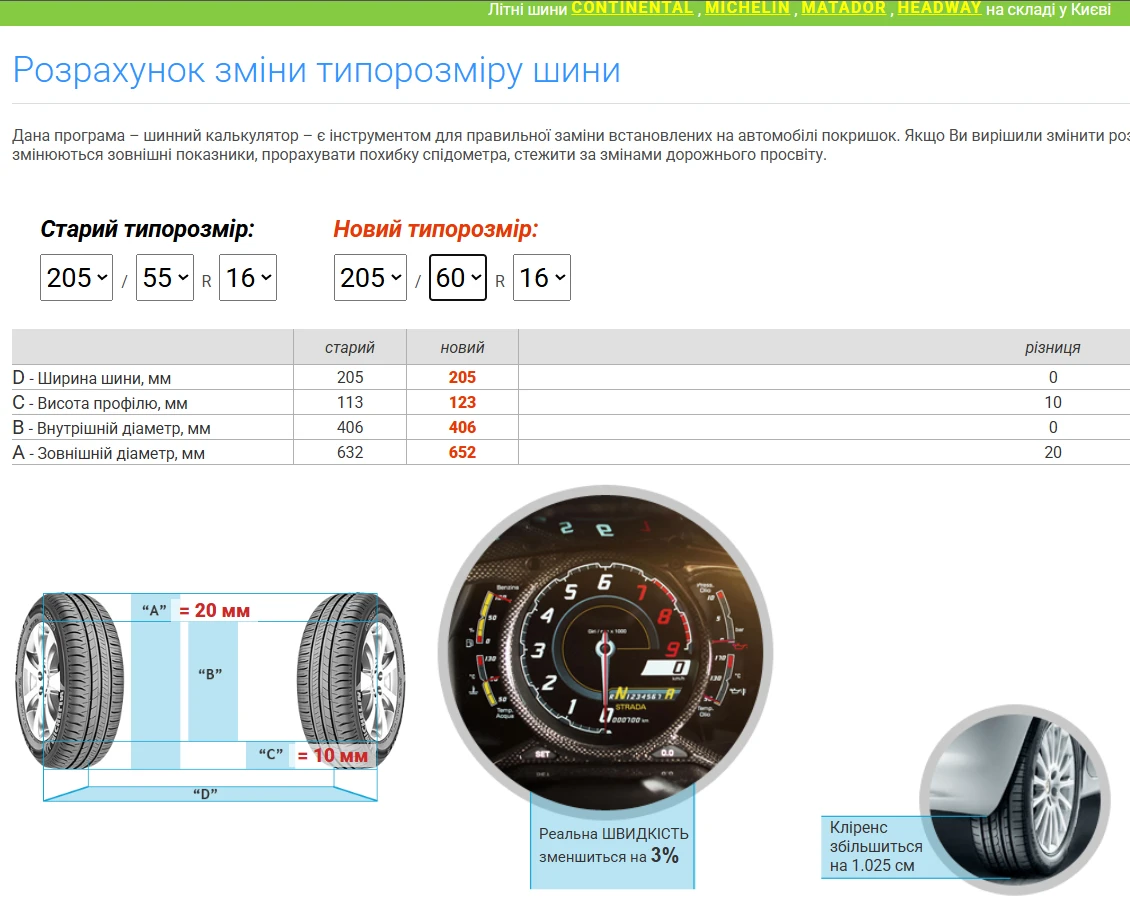
Task: Click the highlighted new value 652
Action: 461,452
